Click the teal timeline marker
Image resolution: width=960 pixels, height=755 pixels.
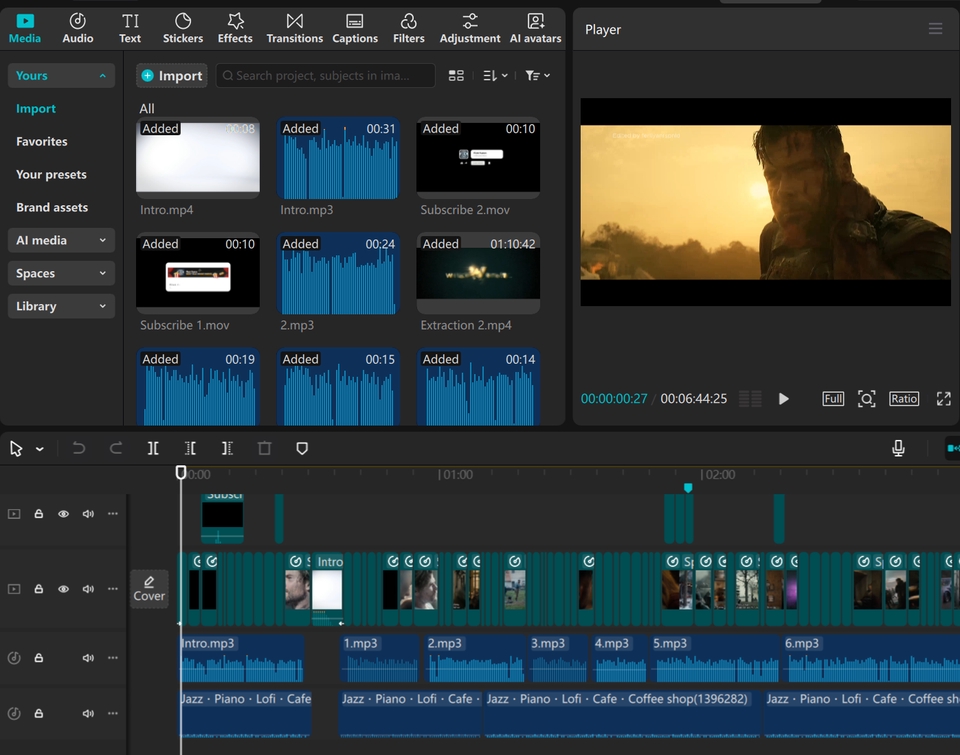[x=688, y=487]
